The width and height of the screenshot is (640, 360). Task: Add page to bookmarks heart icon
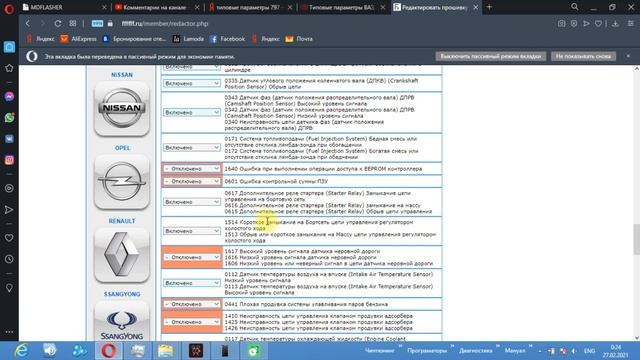click(x=598, y=24)
